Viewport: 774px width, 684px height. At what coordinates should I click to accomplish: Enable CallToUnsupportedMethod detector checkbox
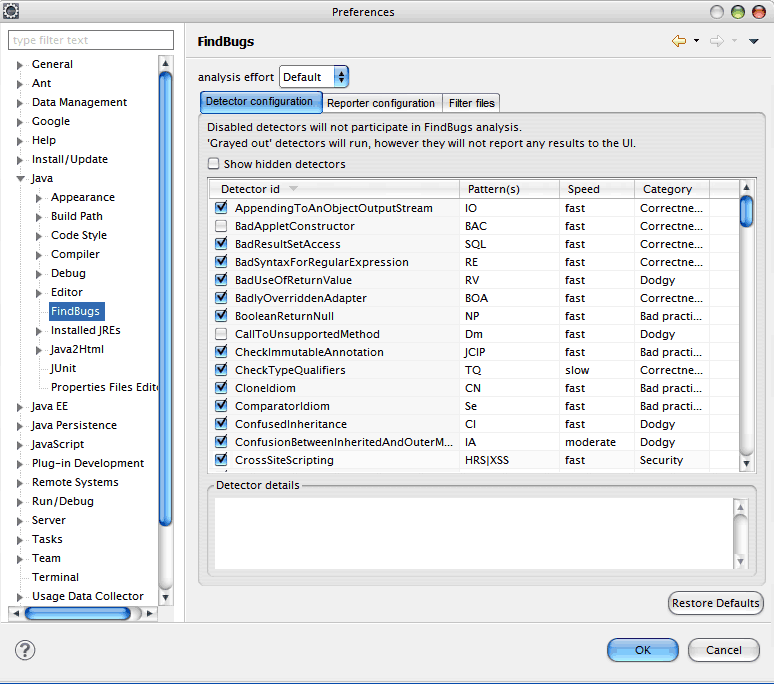(221, 334)
